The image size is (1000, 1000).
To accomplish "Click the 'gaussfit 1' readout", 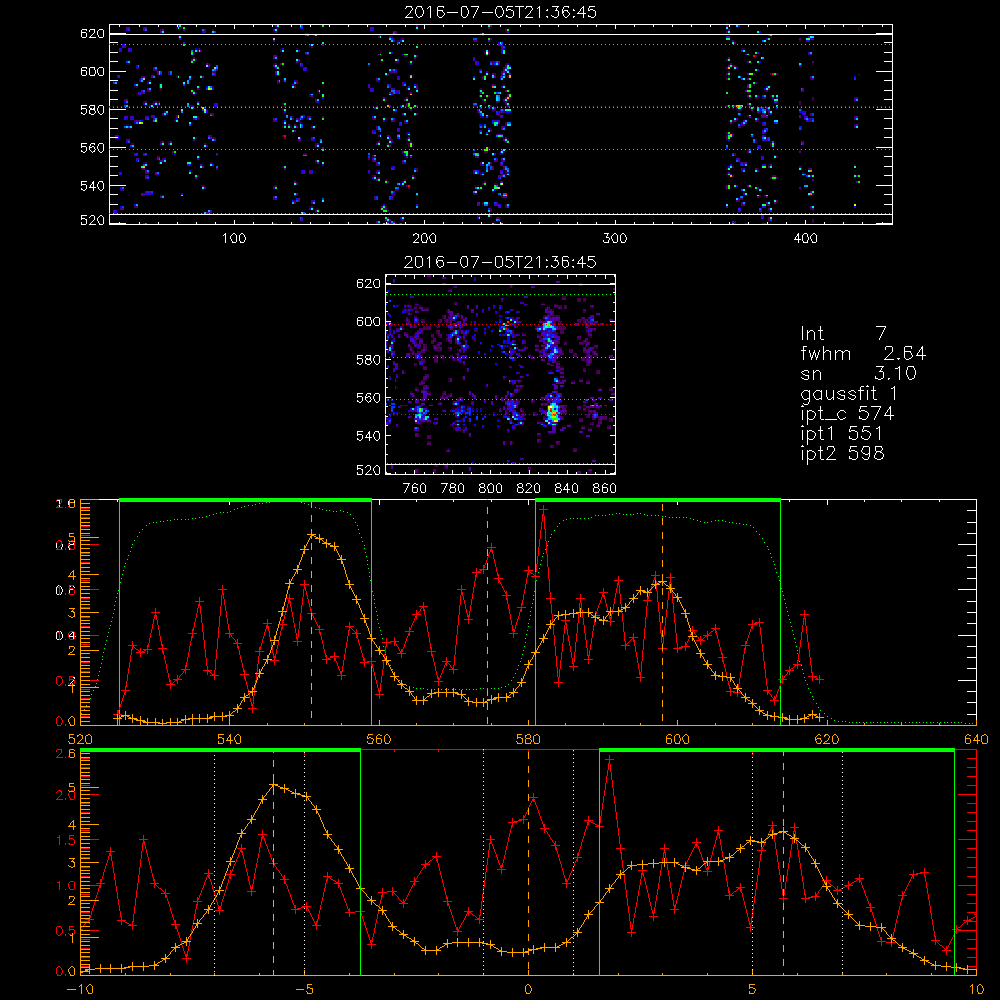I will (x=849, y=393).
